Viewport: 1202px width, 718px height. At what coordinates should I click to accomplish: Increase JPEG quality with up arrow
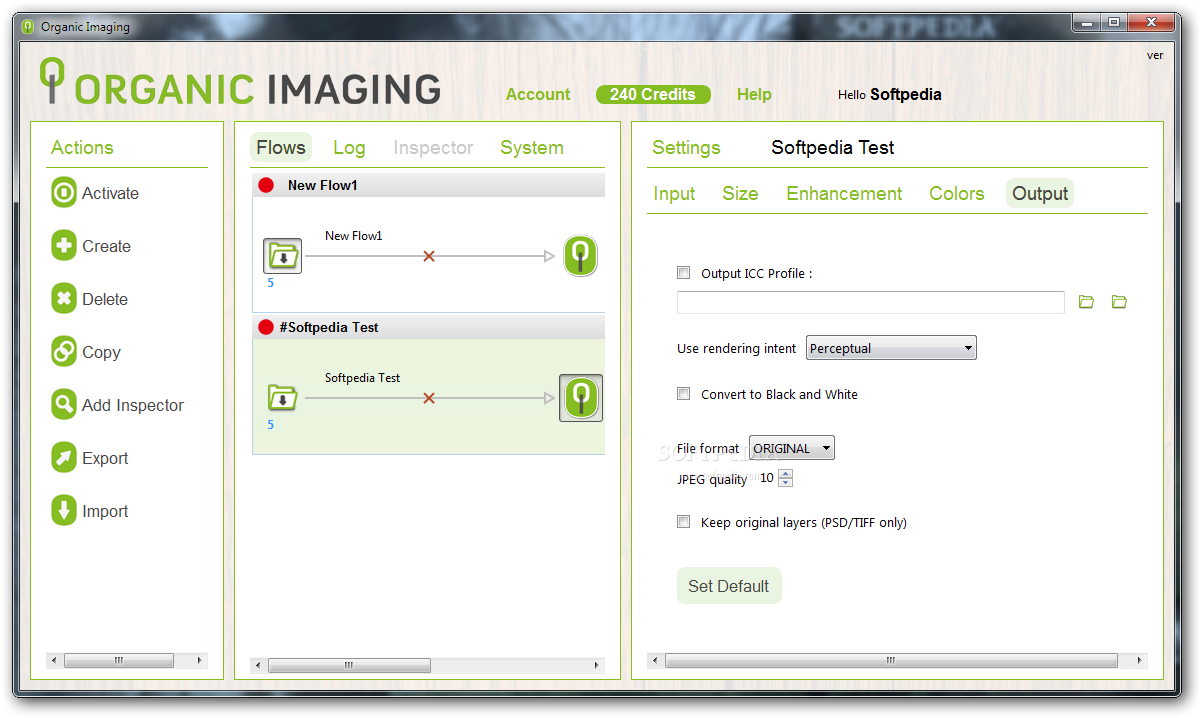pos(785,474)
